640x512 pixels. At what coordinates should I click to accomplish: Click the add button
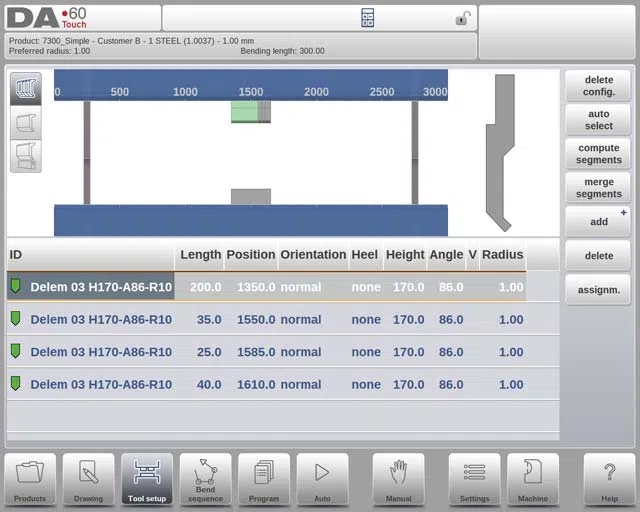coord(598,222)
